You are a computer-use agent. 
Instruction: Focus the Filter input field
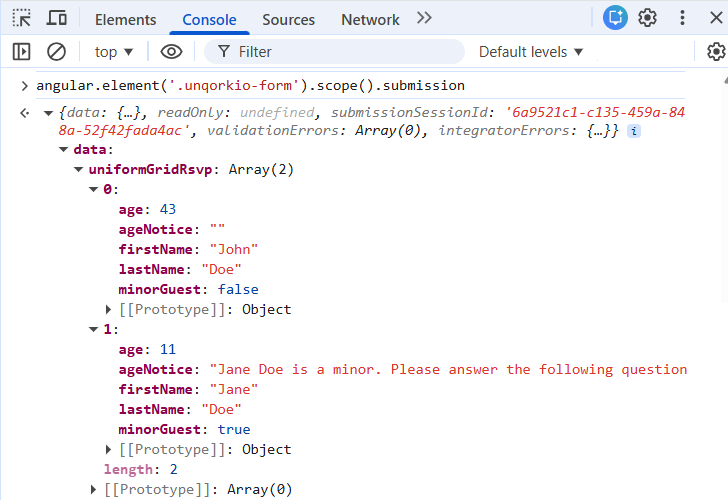click(x=334, y=52)
